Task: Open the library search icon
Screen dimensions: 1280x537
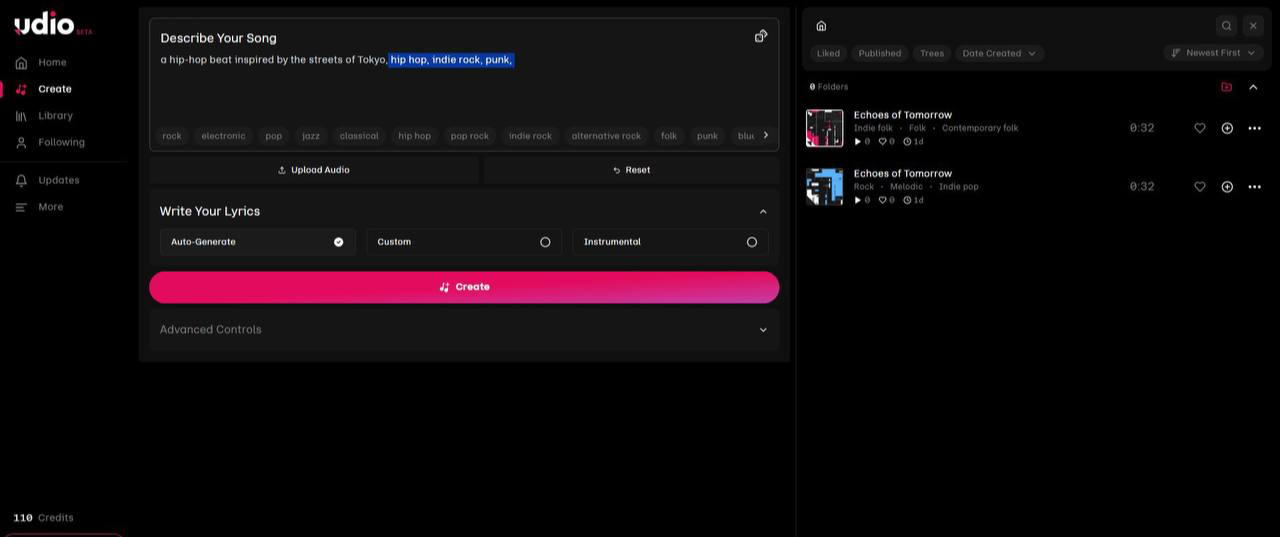Action: click(x=1227, y=26)
